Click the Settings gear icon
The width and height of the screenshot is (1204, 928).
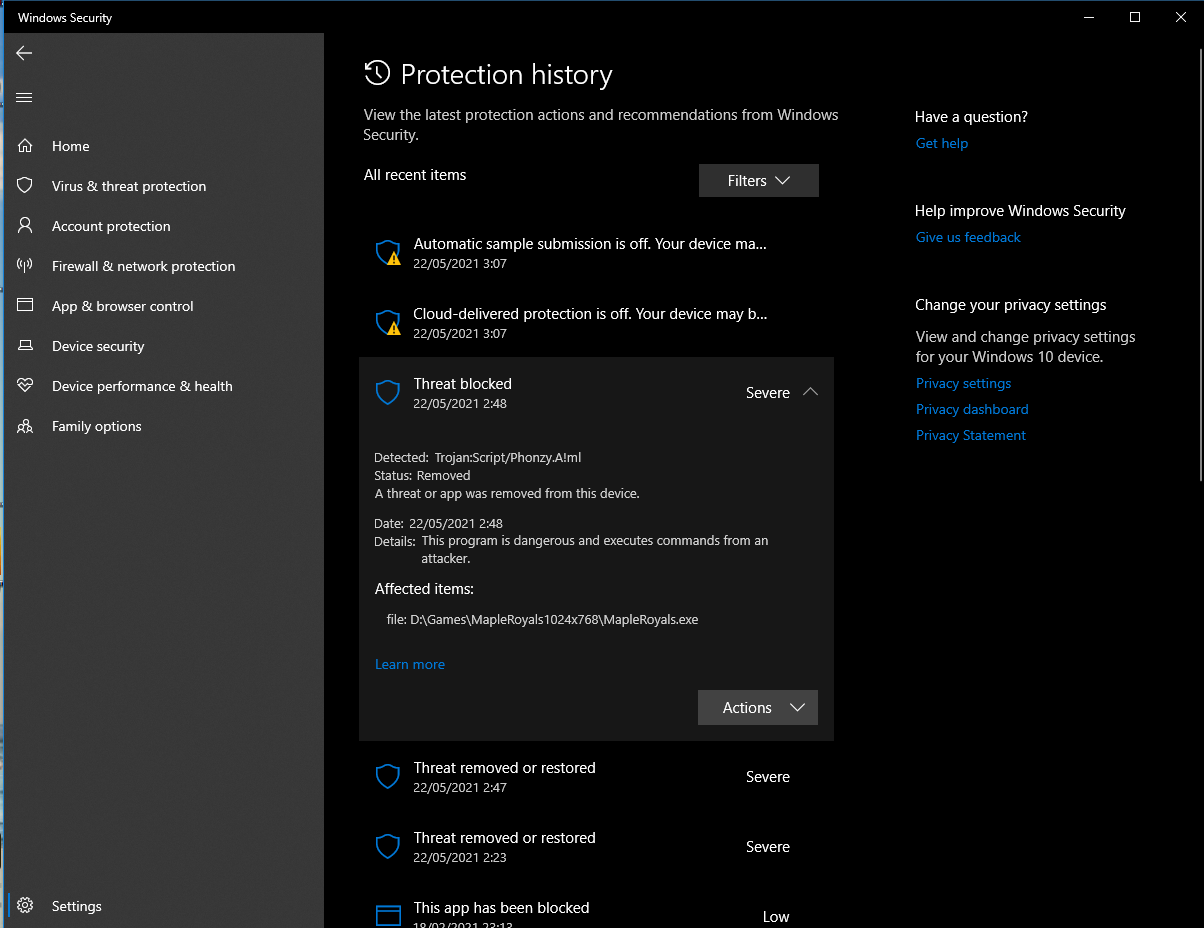pos(26,906)
